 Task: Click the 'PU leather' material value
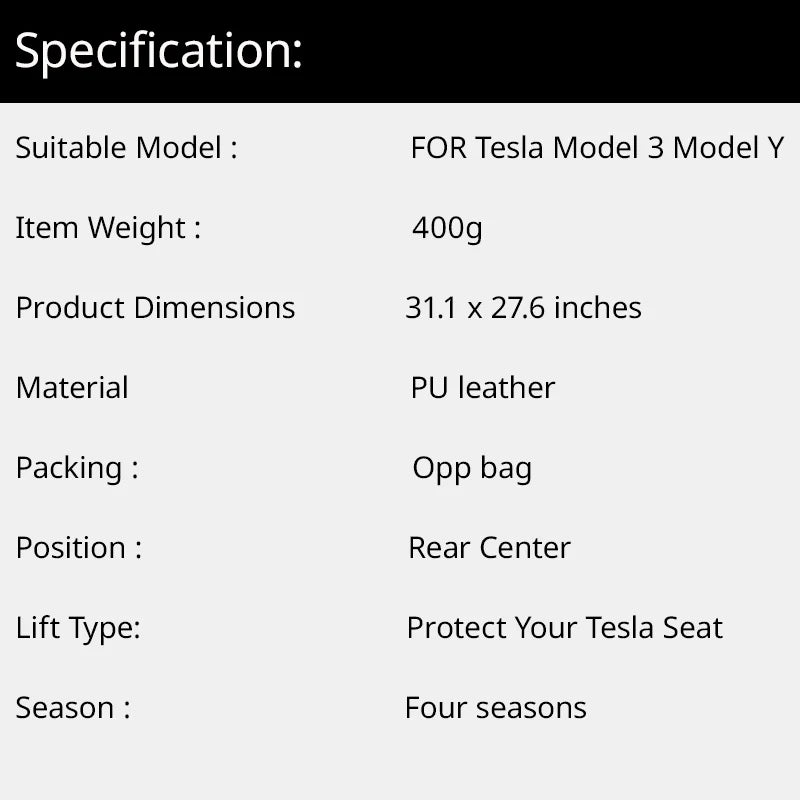(x=482, y=388)
